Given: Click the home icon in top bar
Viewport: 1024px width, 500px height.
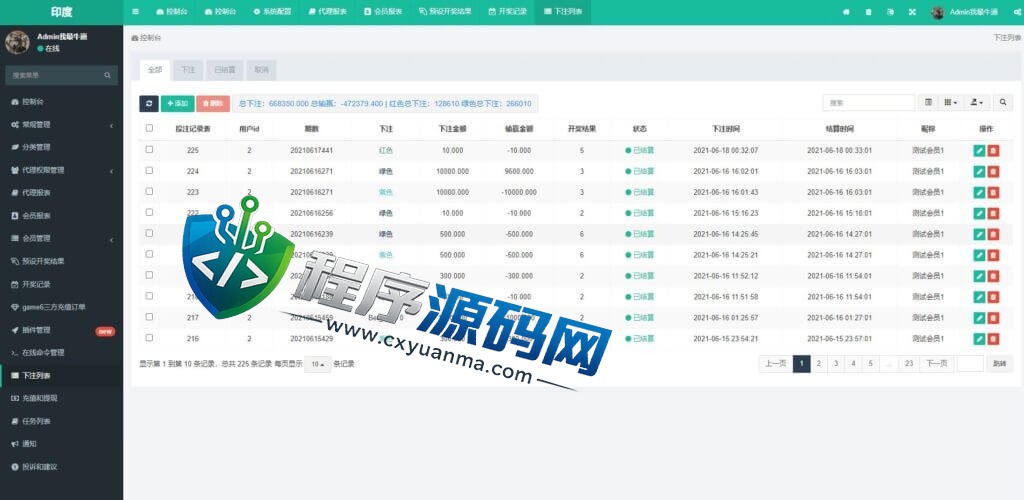Looking at the screenshot, I should point(846,12).
